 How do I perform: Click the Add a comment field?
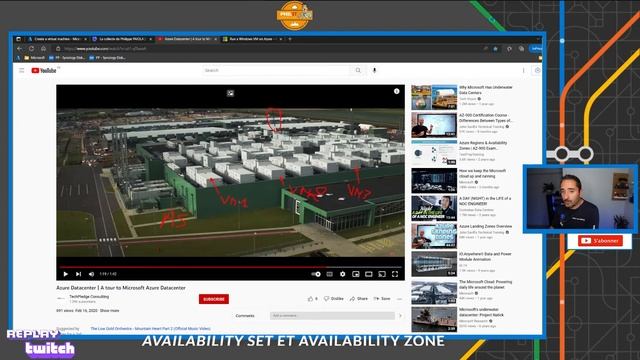pyautogui.click(x=332, y=316)
